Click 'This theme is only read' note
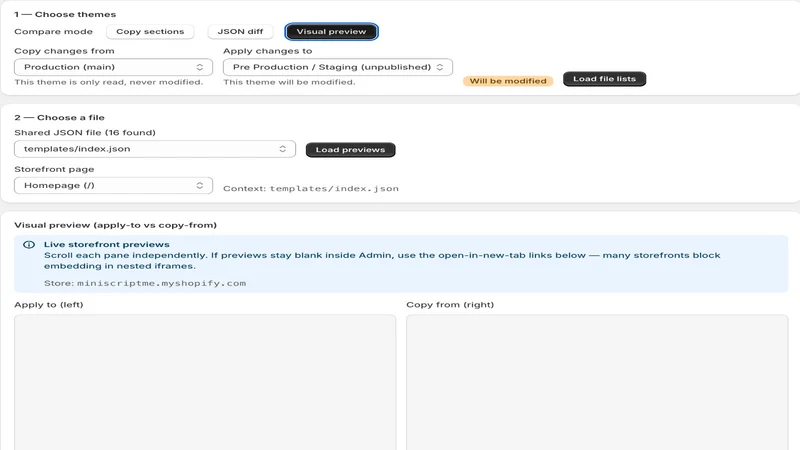Screen dimensions: 800x450 coord(109,82)
